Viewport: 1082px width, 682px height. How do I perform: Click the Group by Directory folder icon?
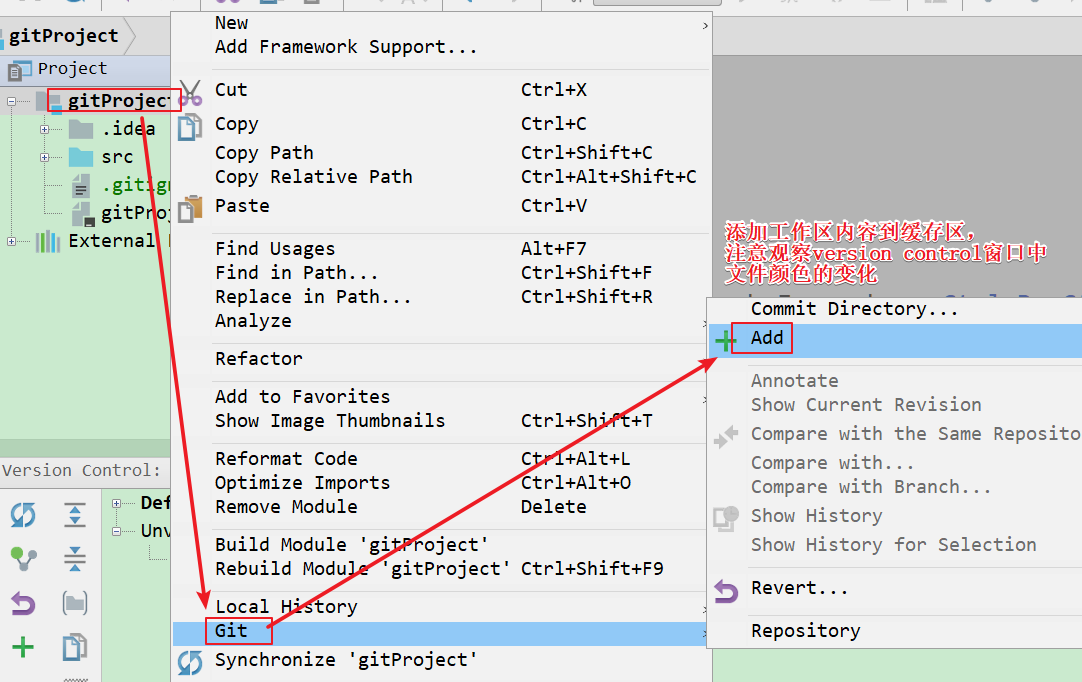(x=75, y=603)
